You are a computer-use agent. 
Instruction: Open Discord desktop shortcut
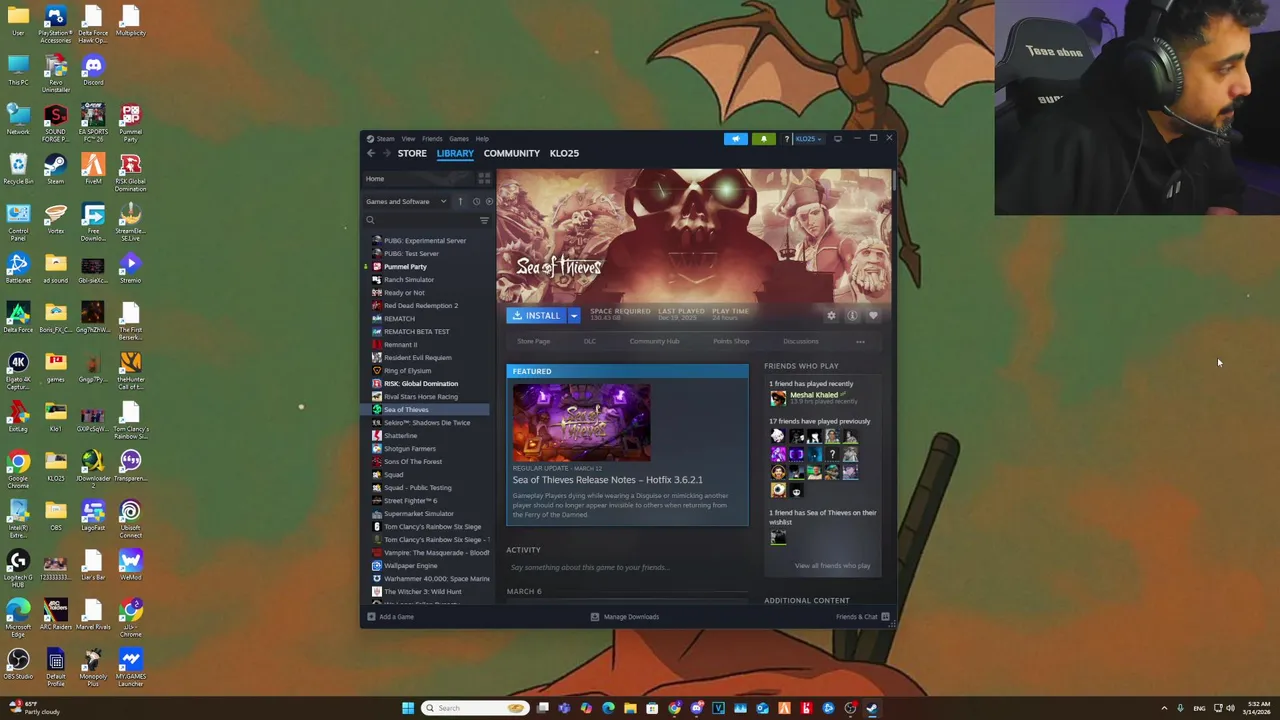pos(93,72)
